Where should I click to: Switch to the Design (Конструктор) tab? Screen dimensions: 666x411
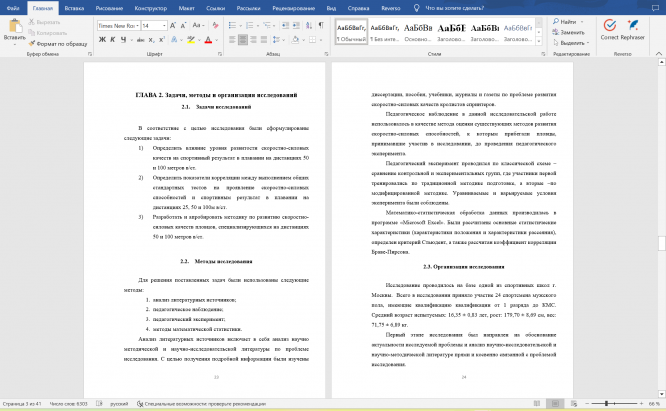pos(150,8)
